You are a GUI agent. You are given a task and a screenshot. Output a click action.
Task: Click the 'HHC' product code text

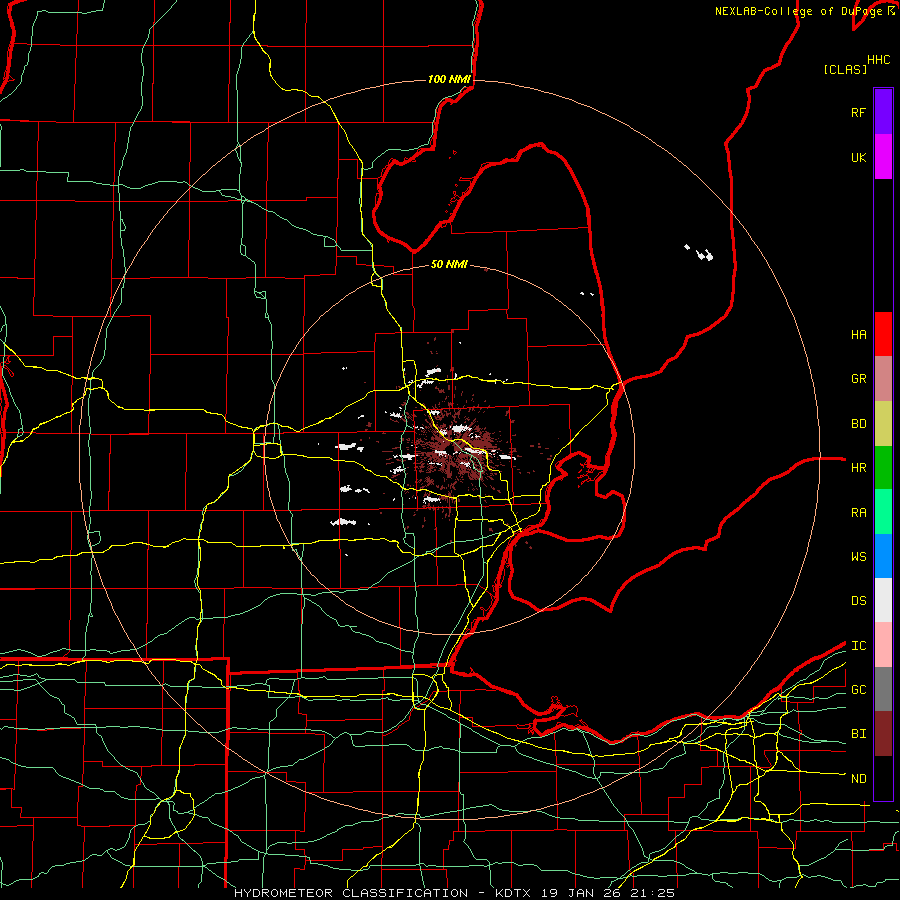pyautogui.click(x=878, y=60)
